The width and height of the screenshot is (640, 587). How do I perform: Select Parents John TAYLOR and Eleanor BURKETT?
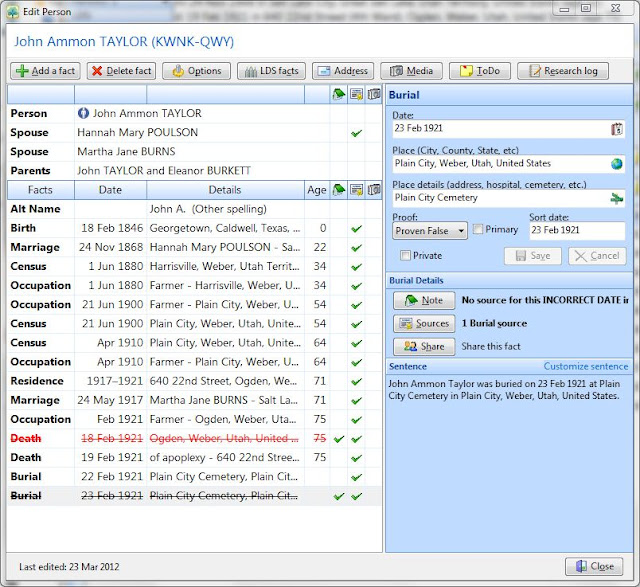(194, 171)
